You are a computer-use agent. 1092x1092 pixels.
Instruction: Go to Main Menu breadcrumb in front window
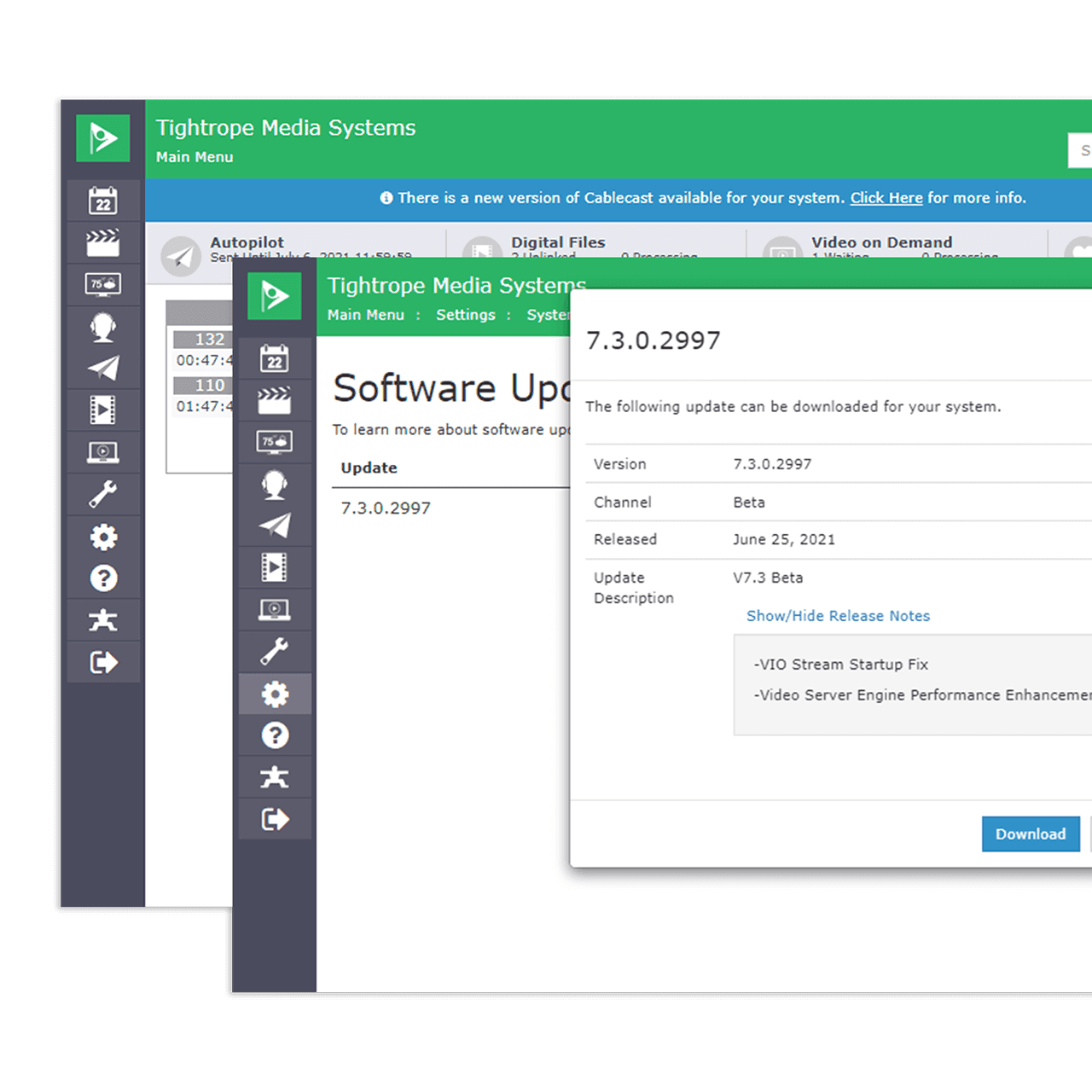(x=366, y=315)
